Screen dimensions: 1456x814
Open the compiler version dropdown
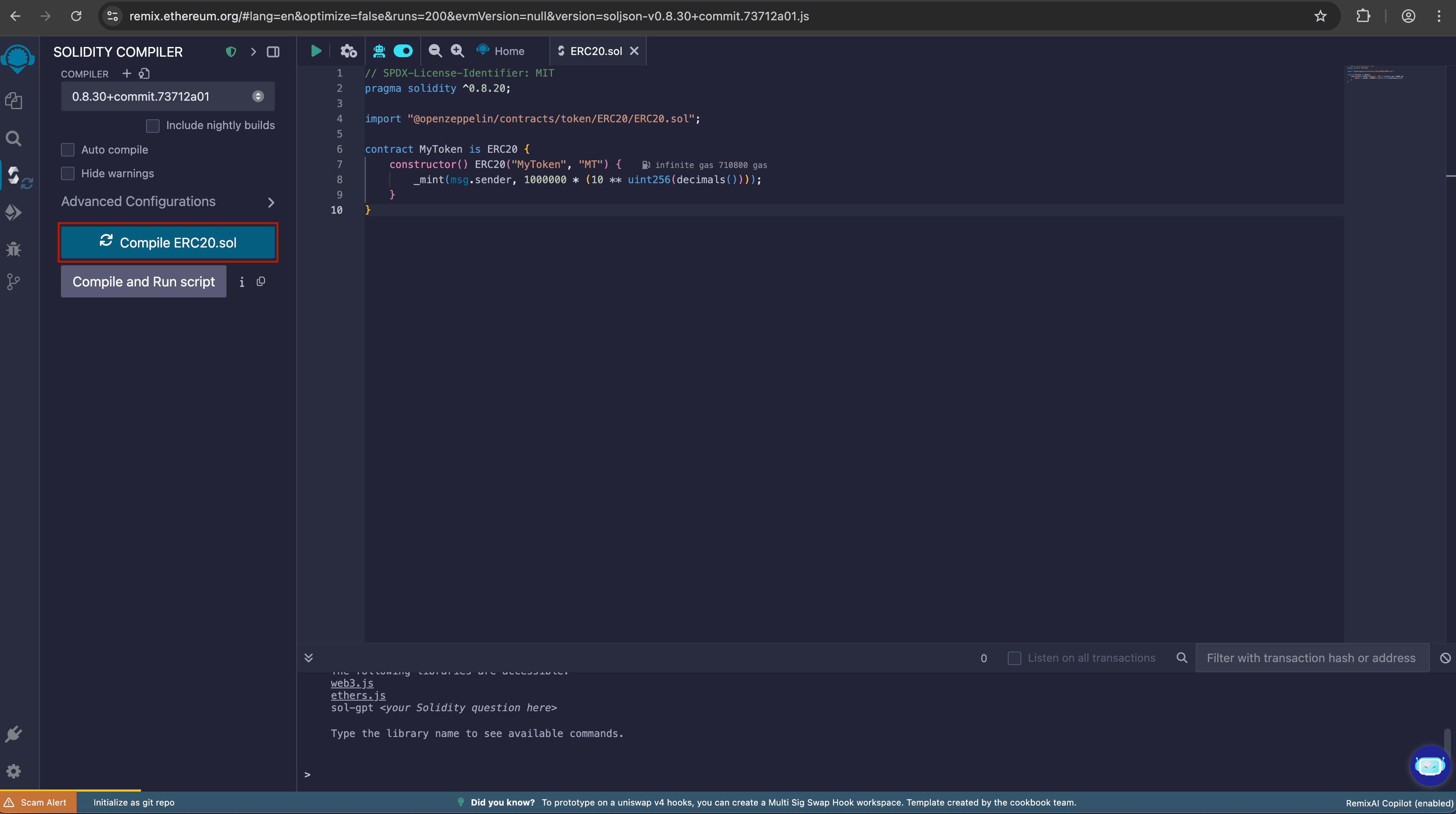pyautogui.click(x=168, y=96)
